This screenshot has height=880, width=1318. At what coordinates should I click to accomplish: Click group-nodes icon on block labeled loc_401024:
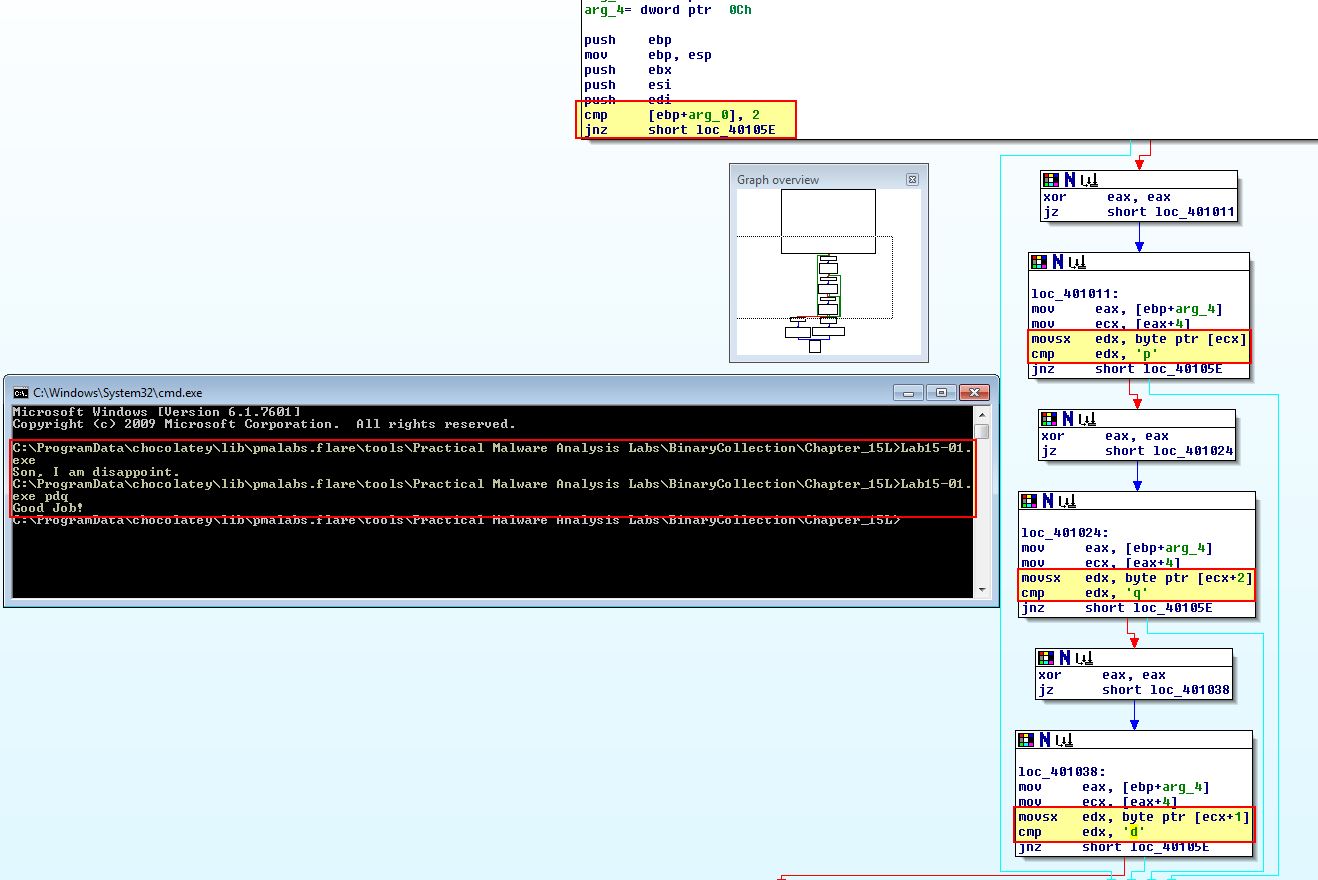[x=1066, y=500]
